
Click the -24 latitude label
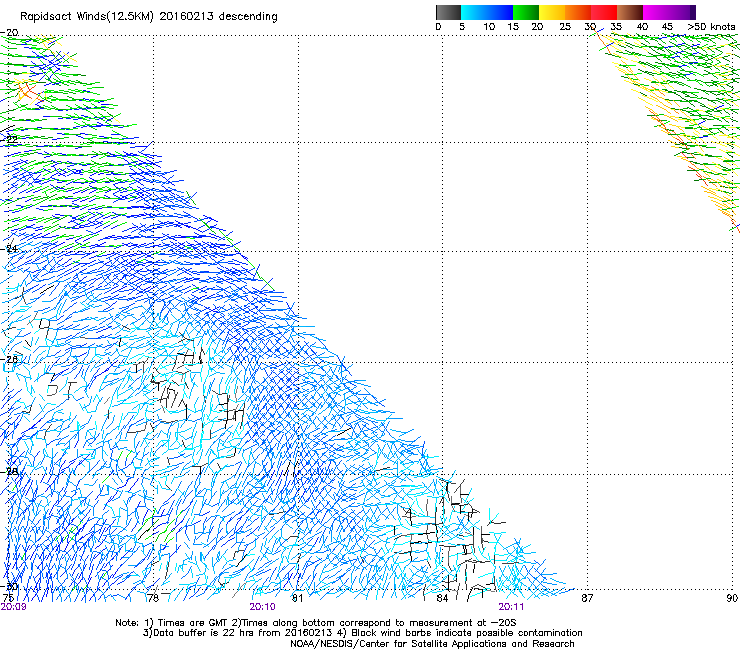[10, 248]
